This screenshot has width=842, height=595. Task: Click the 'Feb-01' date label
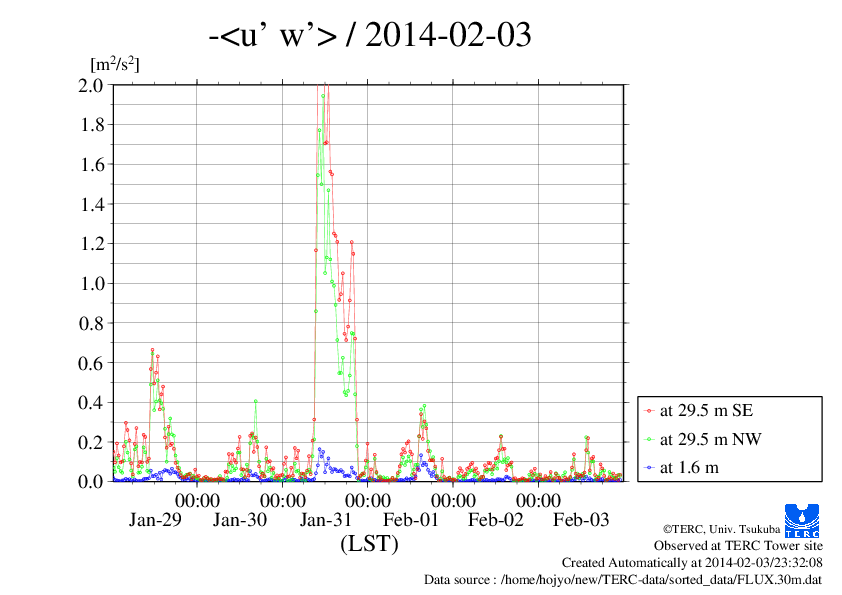[x=411, y=520]
